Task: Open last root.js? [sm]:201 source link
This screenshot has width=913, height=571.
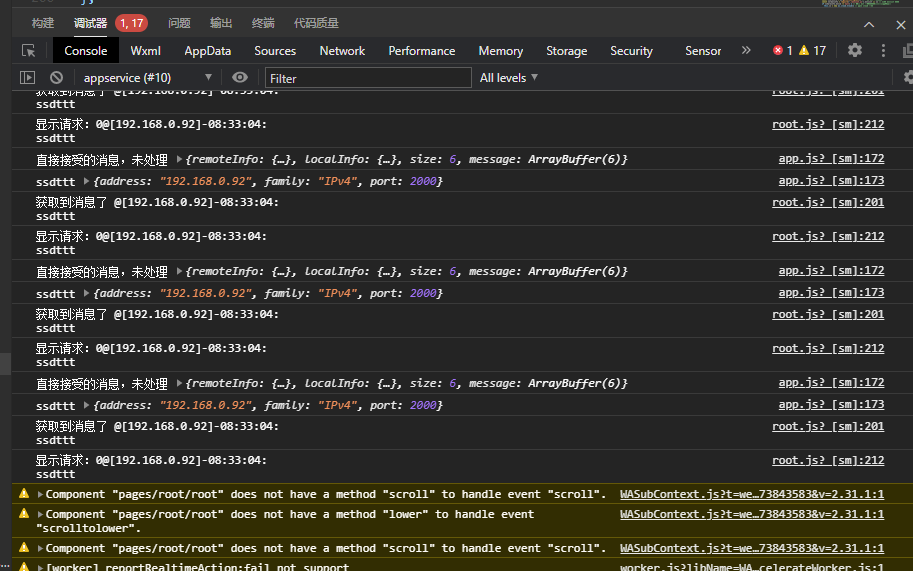Action: coord(828,426)
